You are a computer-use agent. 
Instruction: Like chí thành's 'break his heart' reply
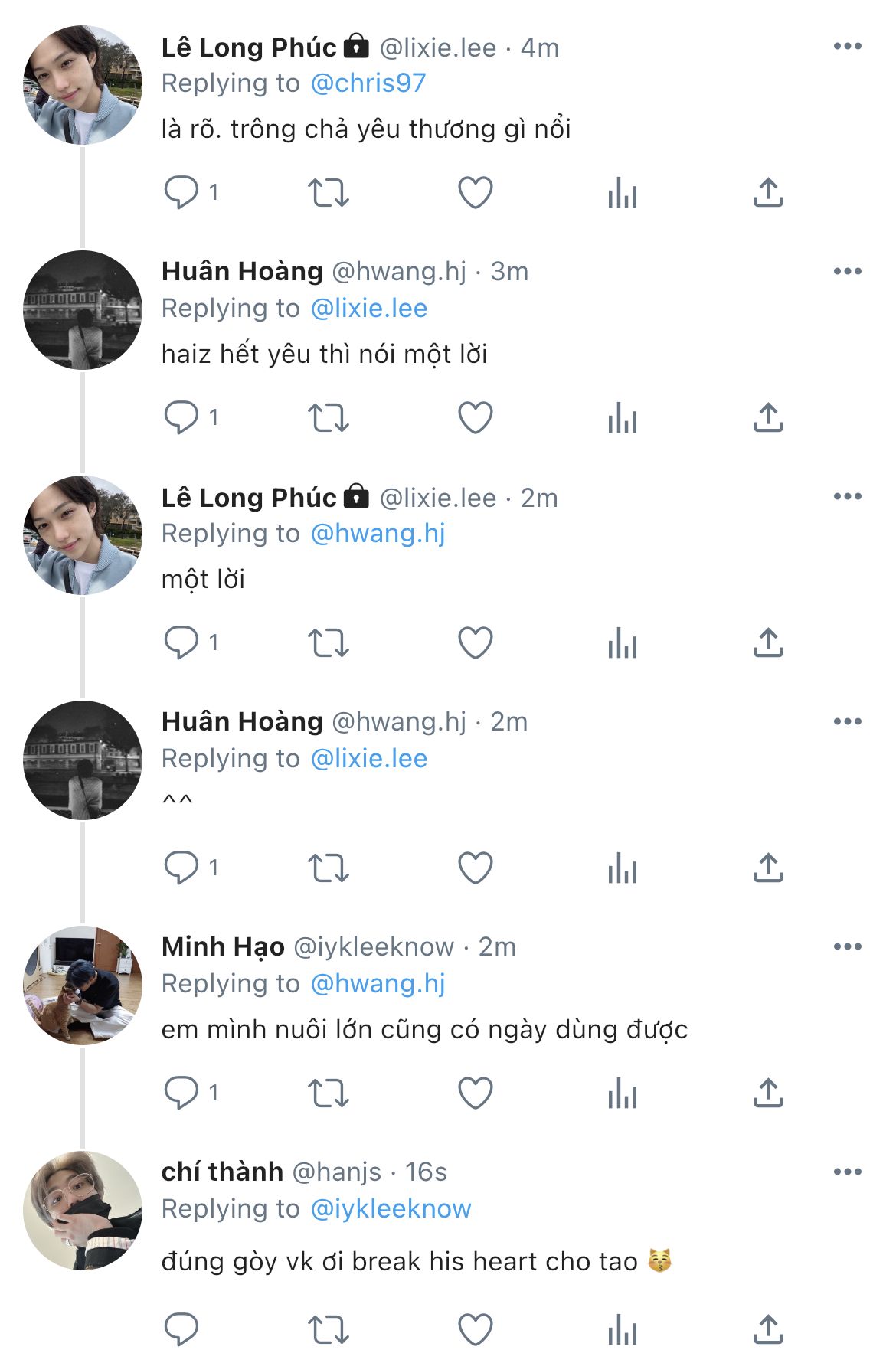tap(475, 1329)
